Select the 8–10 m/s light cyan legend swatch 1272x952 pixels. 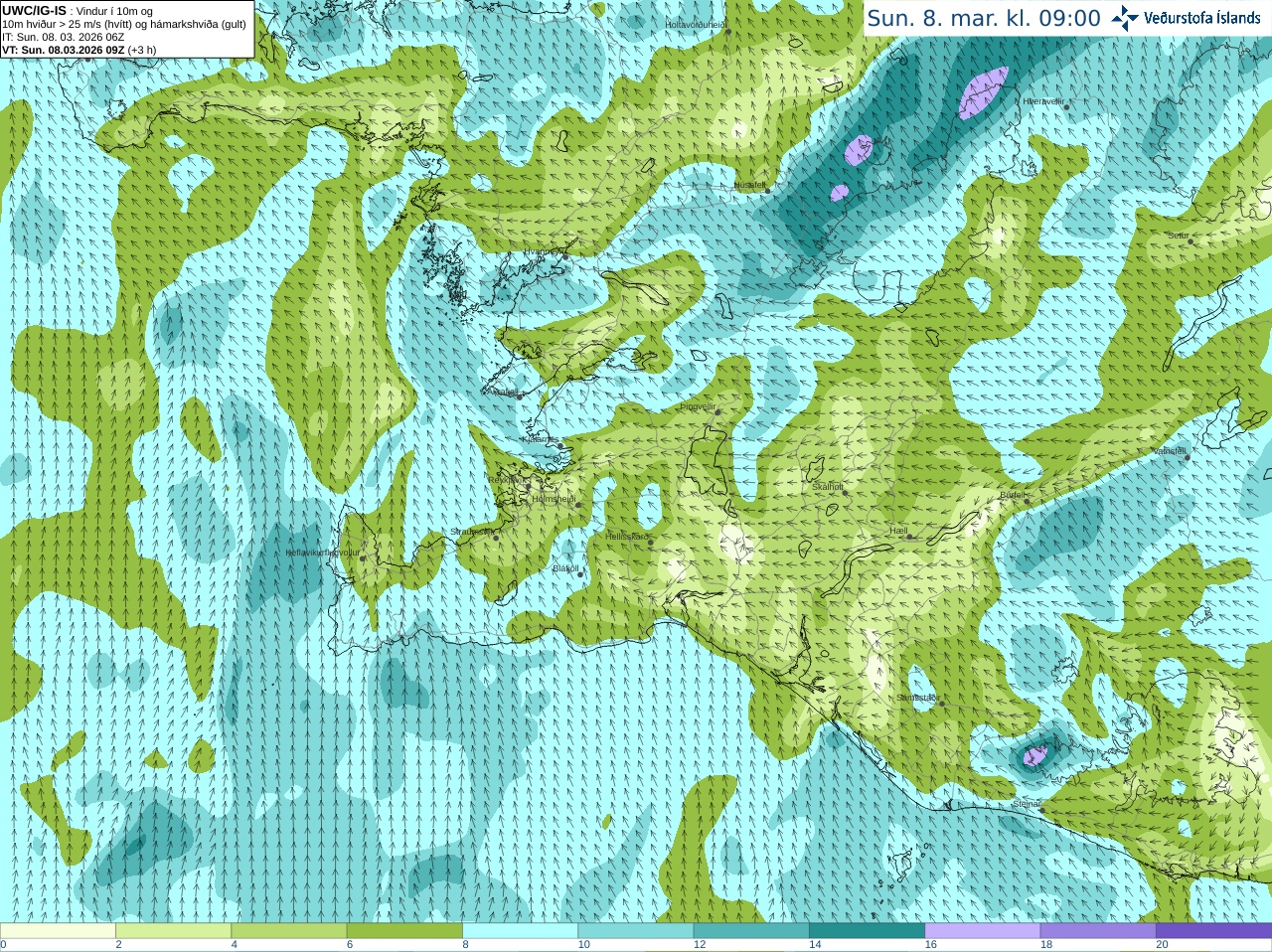pos(520,930)
